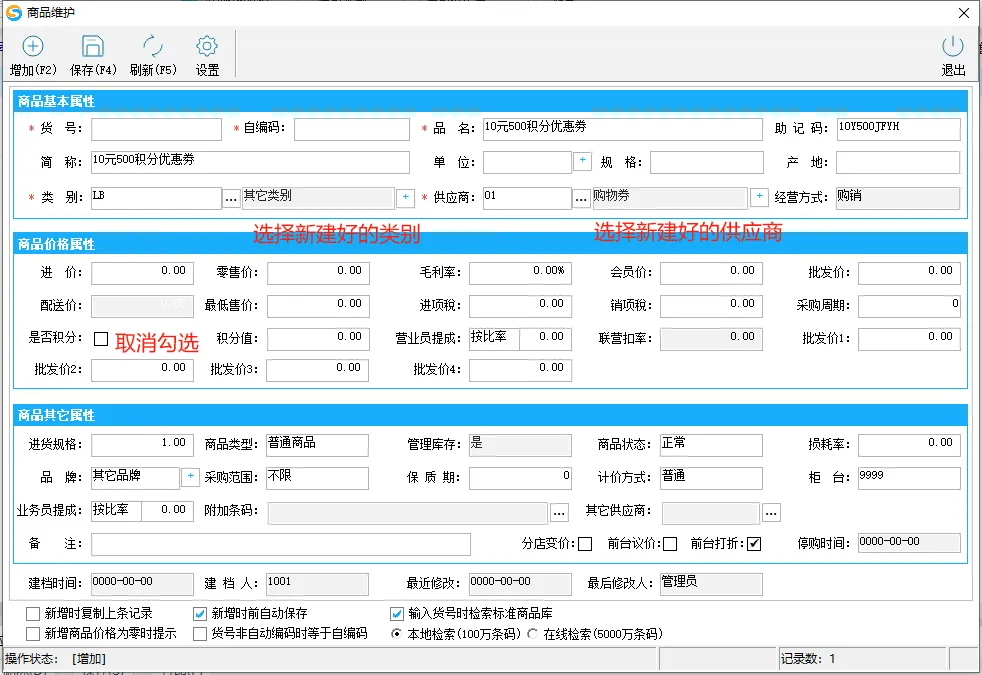The height and width of the screenshot is (675, 982).
Task: Click the 品名 product name field
Action: pos(623,129)
